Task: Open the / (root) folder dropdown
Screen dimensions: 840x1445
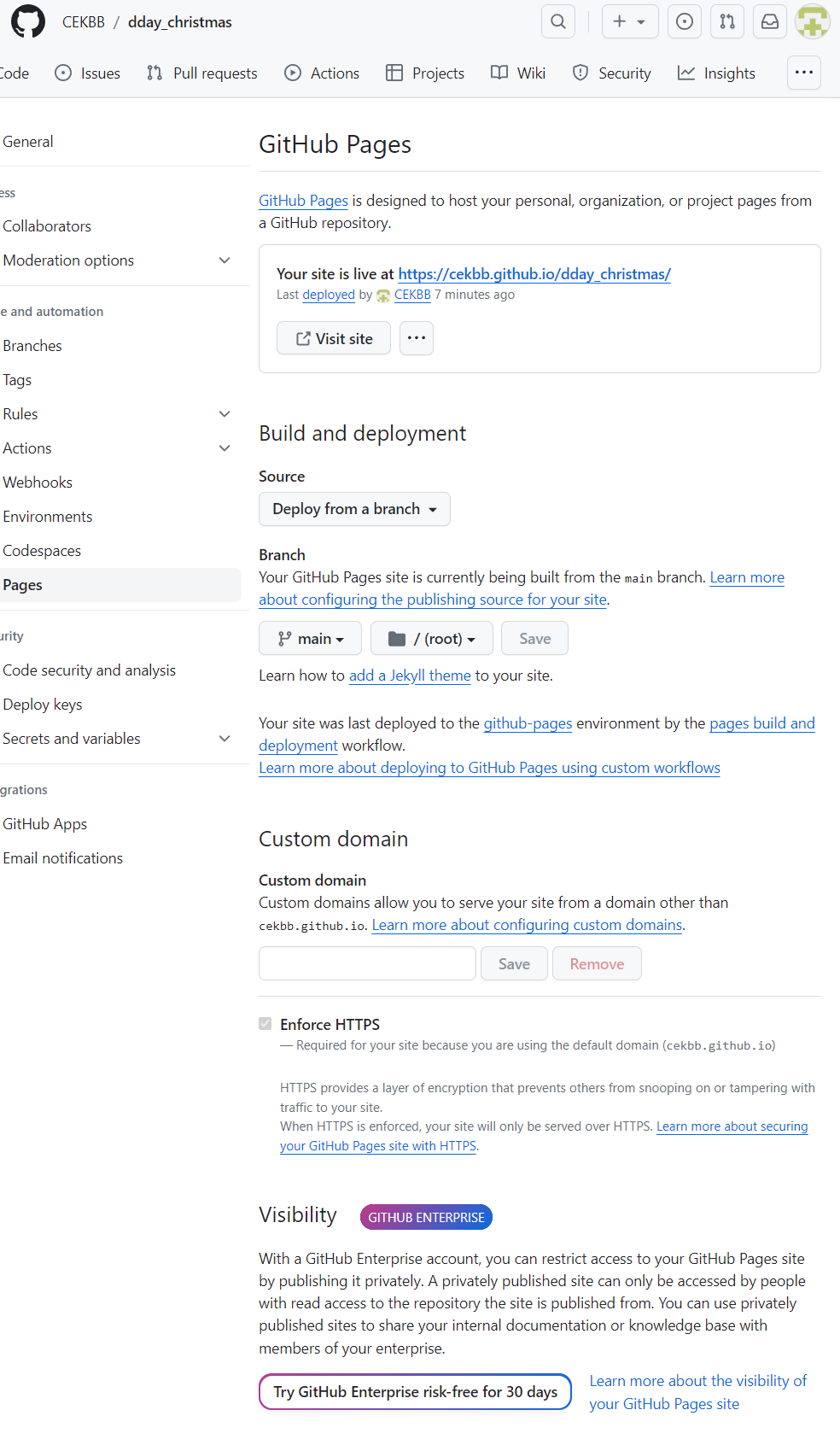Action: click(432, 639)
